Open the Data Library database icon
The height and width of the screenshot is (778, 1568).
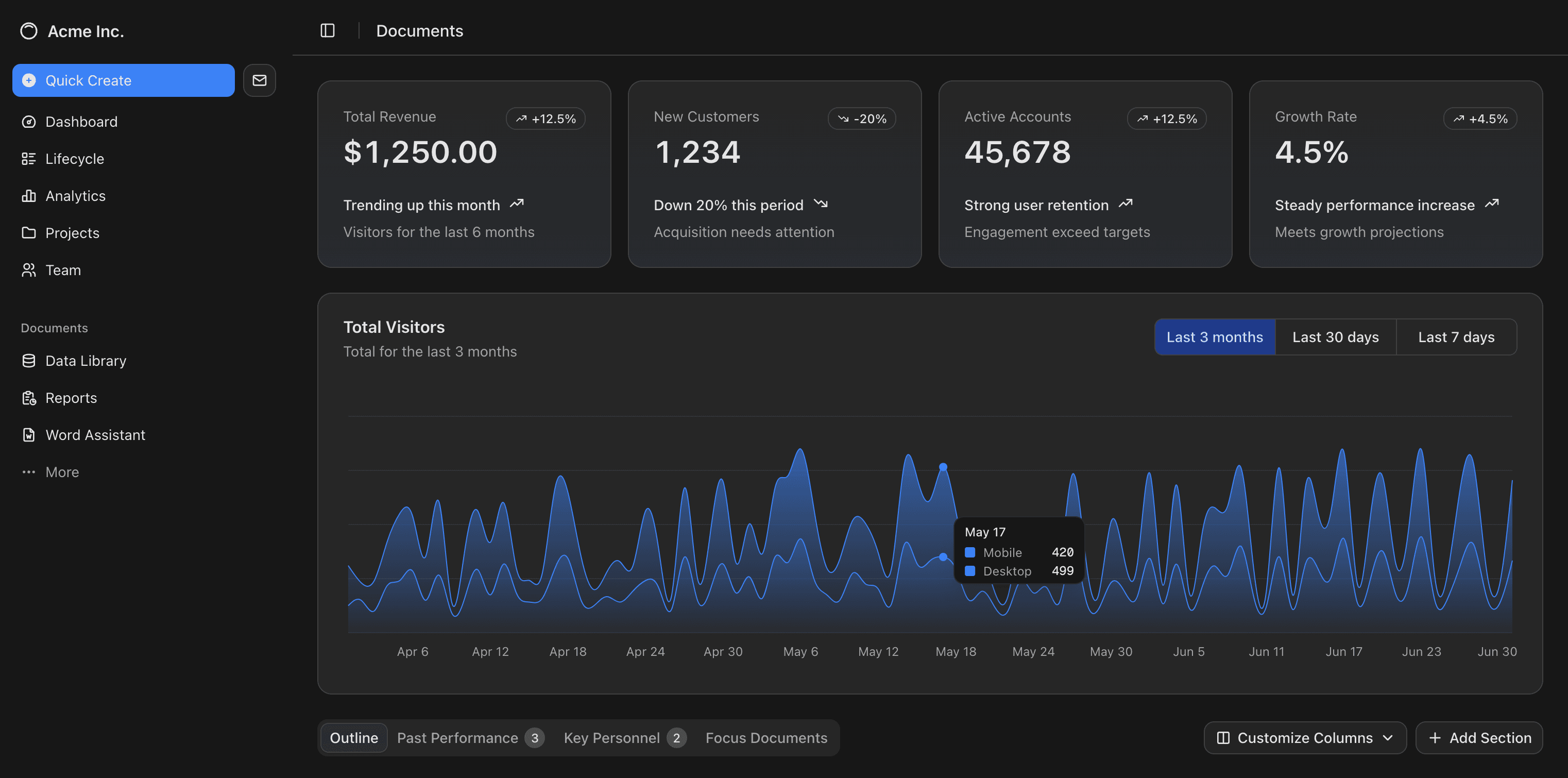pos(29,360)
